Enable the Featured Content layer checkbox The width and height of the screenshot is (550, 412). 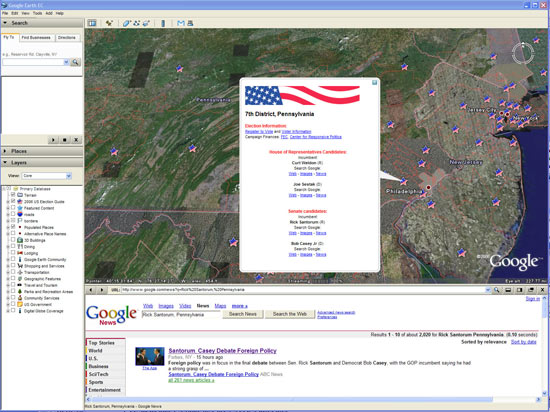(13, 208)
